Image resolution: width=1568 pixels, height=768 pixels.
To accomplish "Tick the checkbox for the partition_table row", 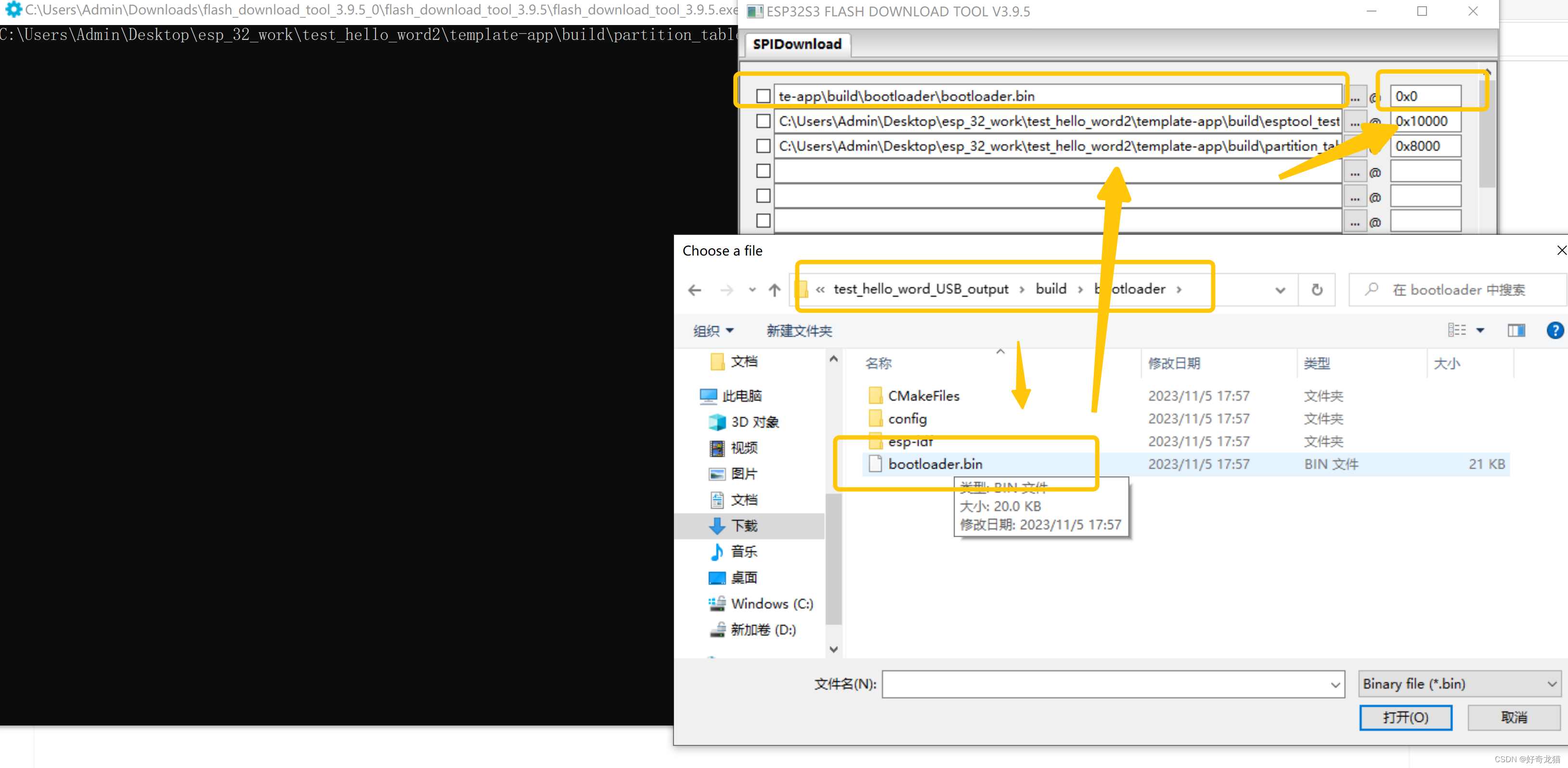I will [x=763, y=146].
